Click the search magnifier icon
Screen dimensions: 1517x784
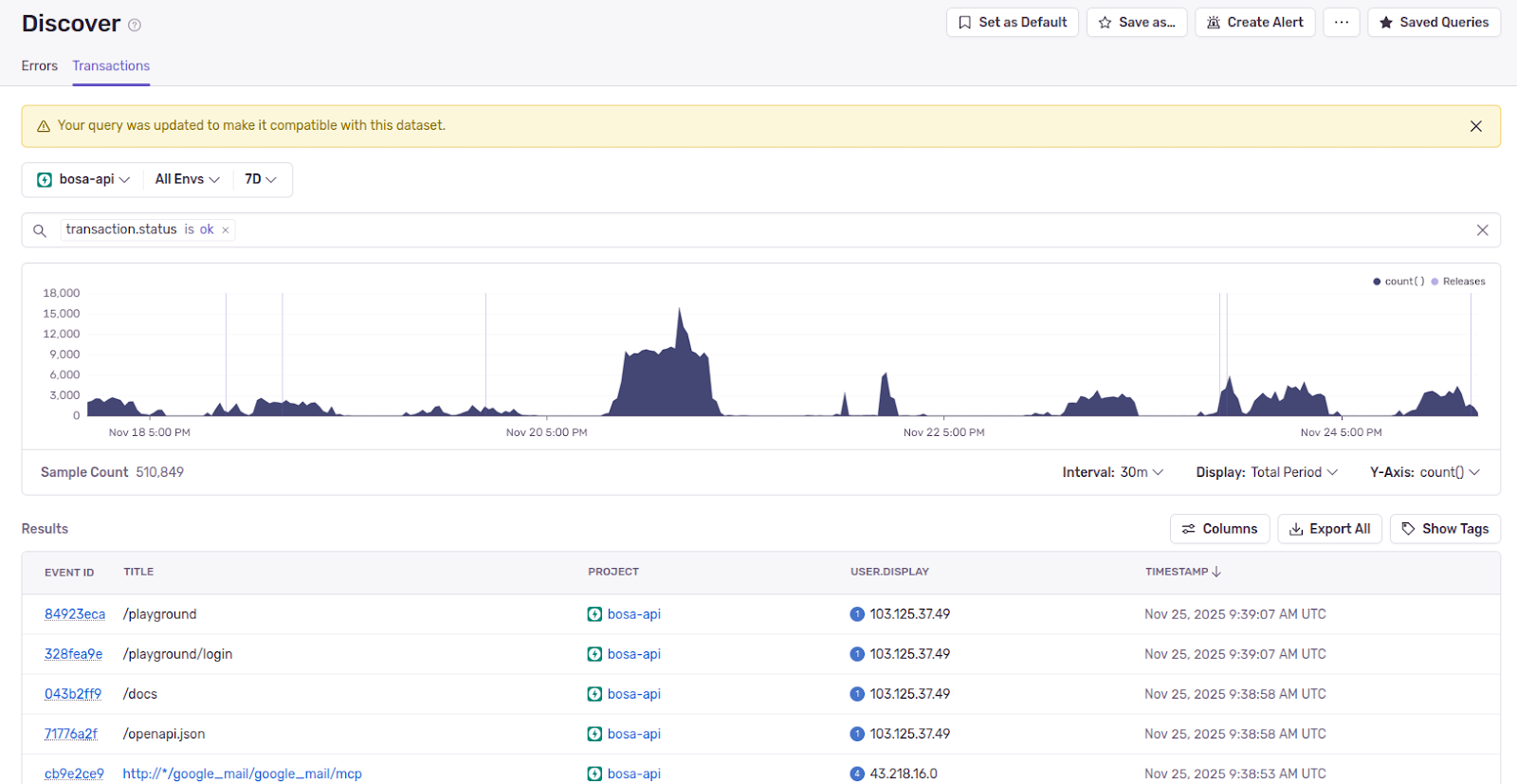pos(40,230)
